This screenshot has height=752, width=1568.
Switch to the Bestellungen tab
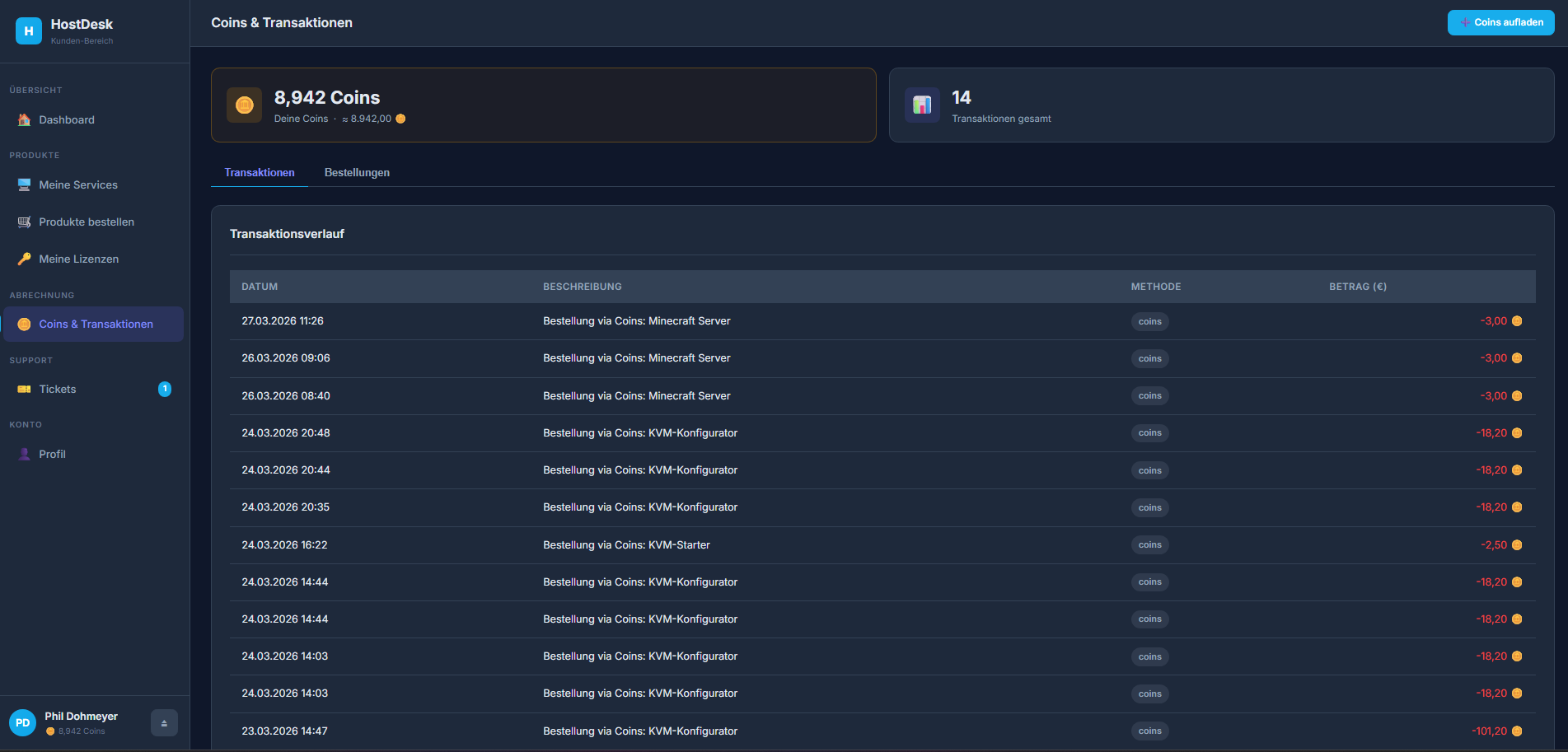click(357, 173)
